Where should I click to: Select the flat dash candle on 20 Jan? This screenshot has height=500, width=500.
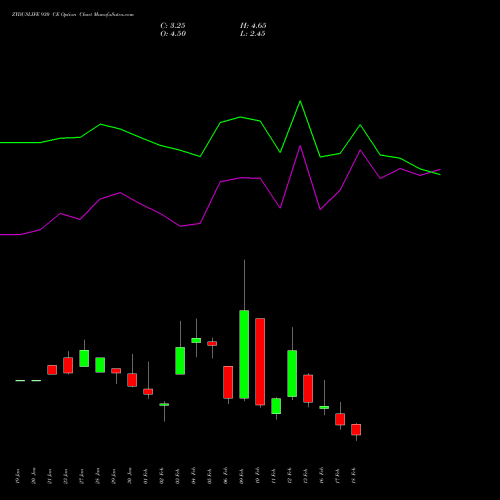[x=36, y=380]
